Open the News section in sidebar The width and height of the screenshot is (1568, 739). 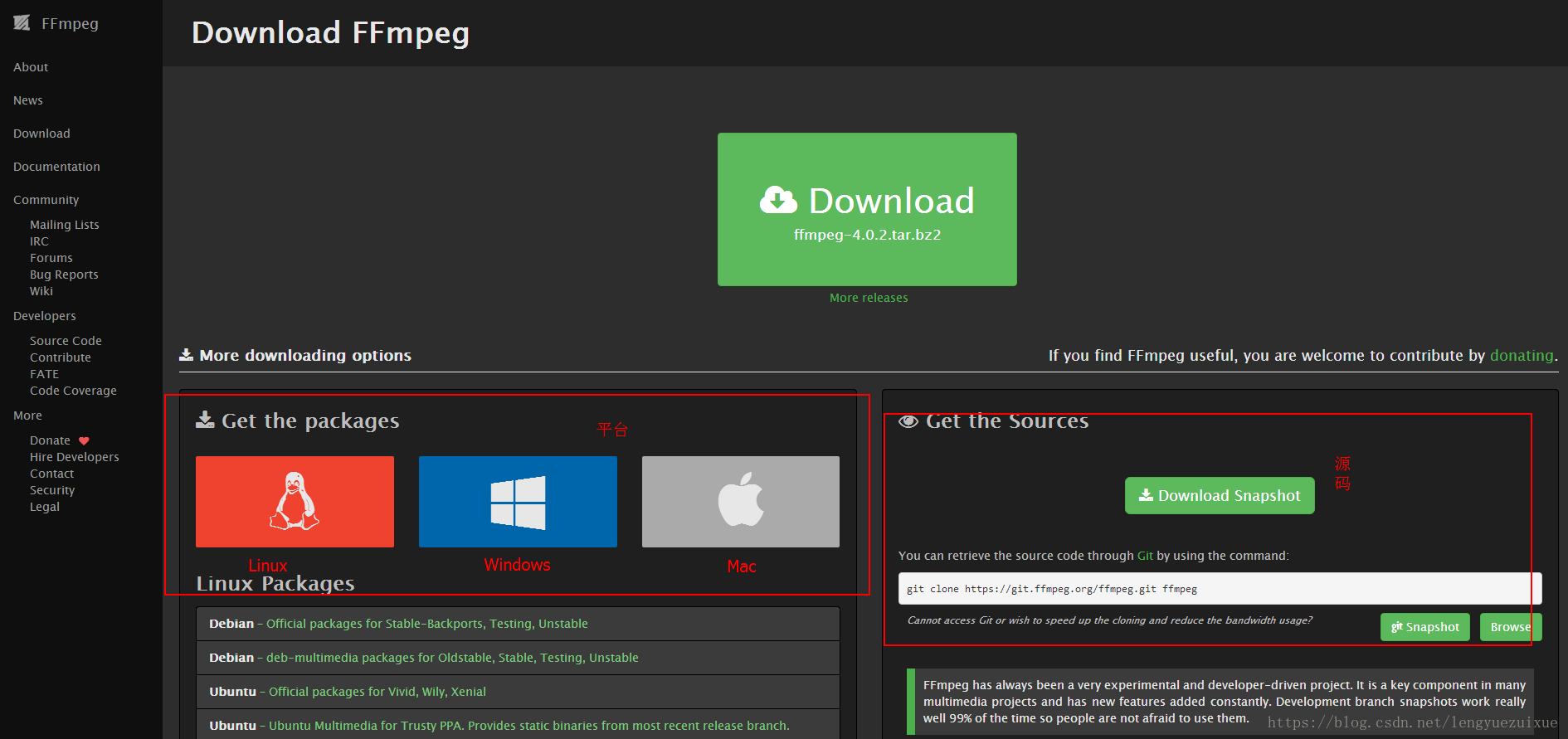click(x=28, y=100)
